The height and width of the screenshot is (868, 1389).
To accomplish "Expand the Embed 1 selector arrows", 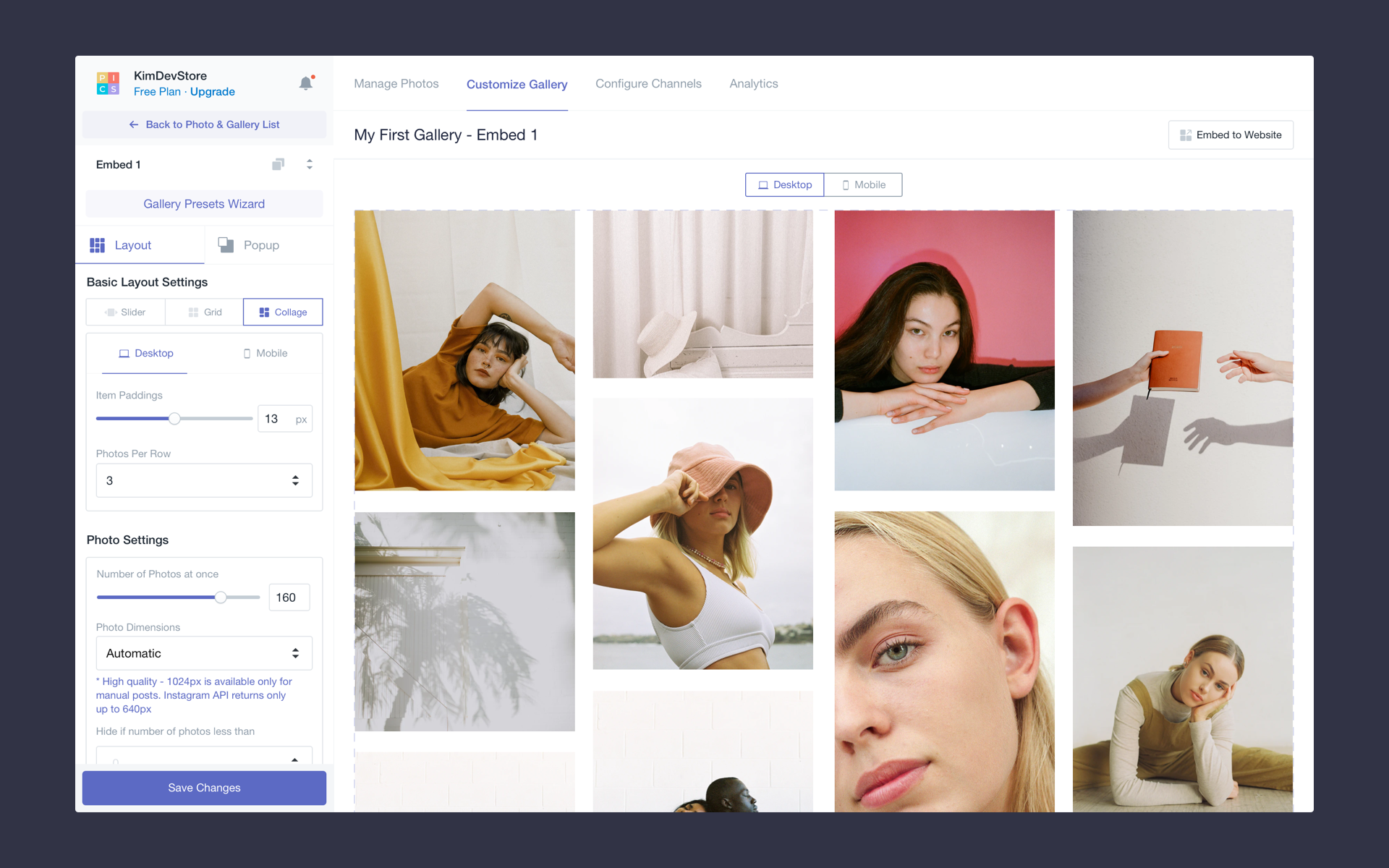I will [310, 164].
